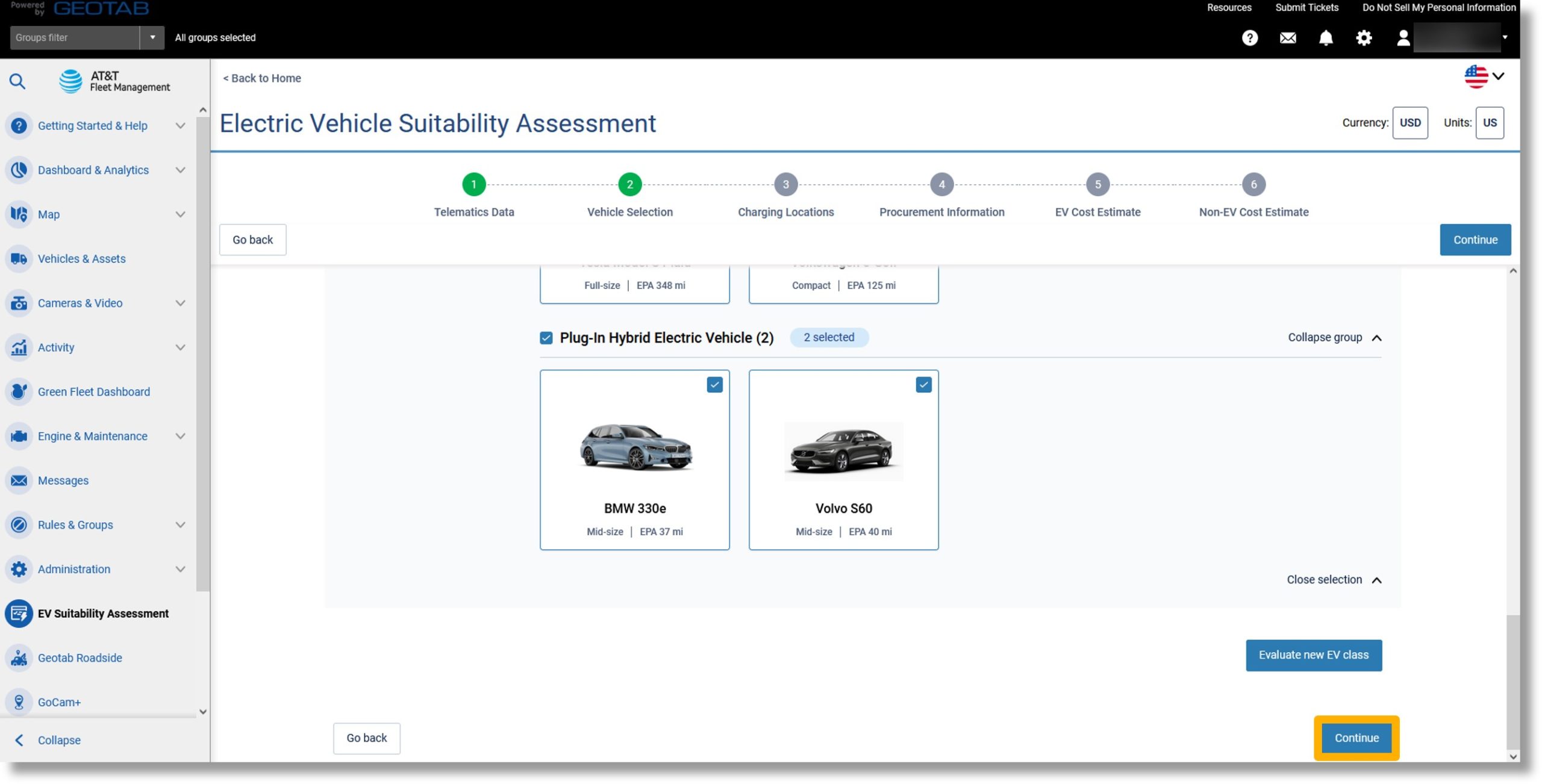
Task: Go to step 1 Telematics Data
Action: (473, 185)
